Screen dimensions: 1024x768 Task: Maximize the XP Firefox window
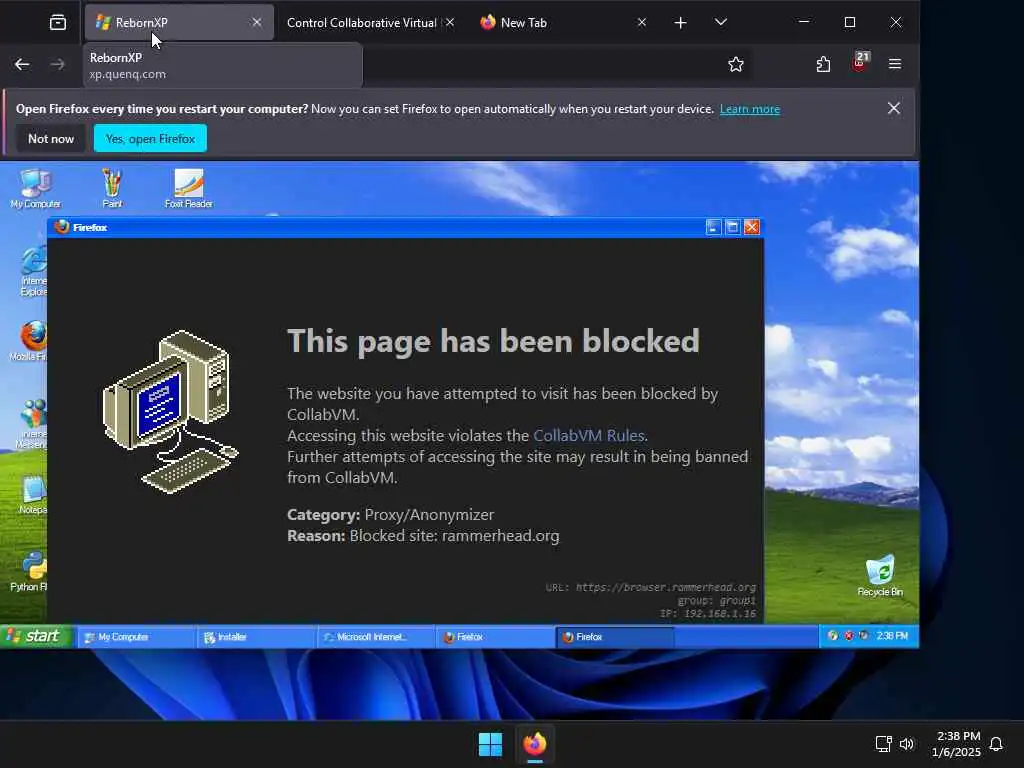point(733,227)
